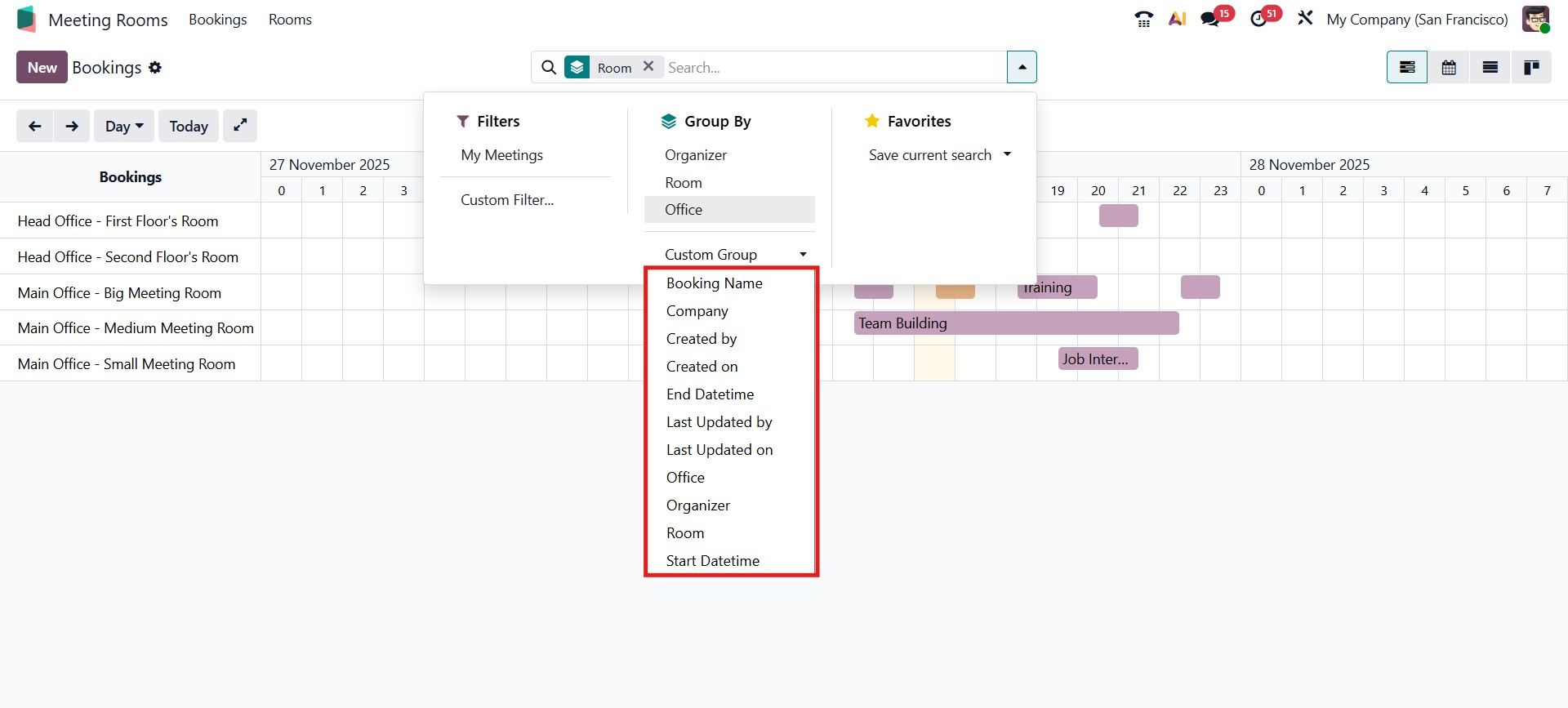1568x708 pixels.
Task: Open the activities clock icon
Action: coord(1258,19)
